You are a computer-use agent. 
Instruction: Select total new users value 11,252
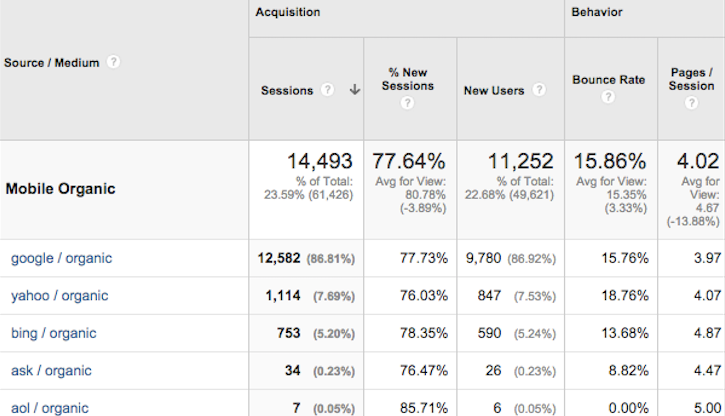[x=521, y=161]
